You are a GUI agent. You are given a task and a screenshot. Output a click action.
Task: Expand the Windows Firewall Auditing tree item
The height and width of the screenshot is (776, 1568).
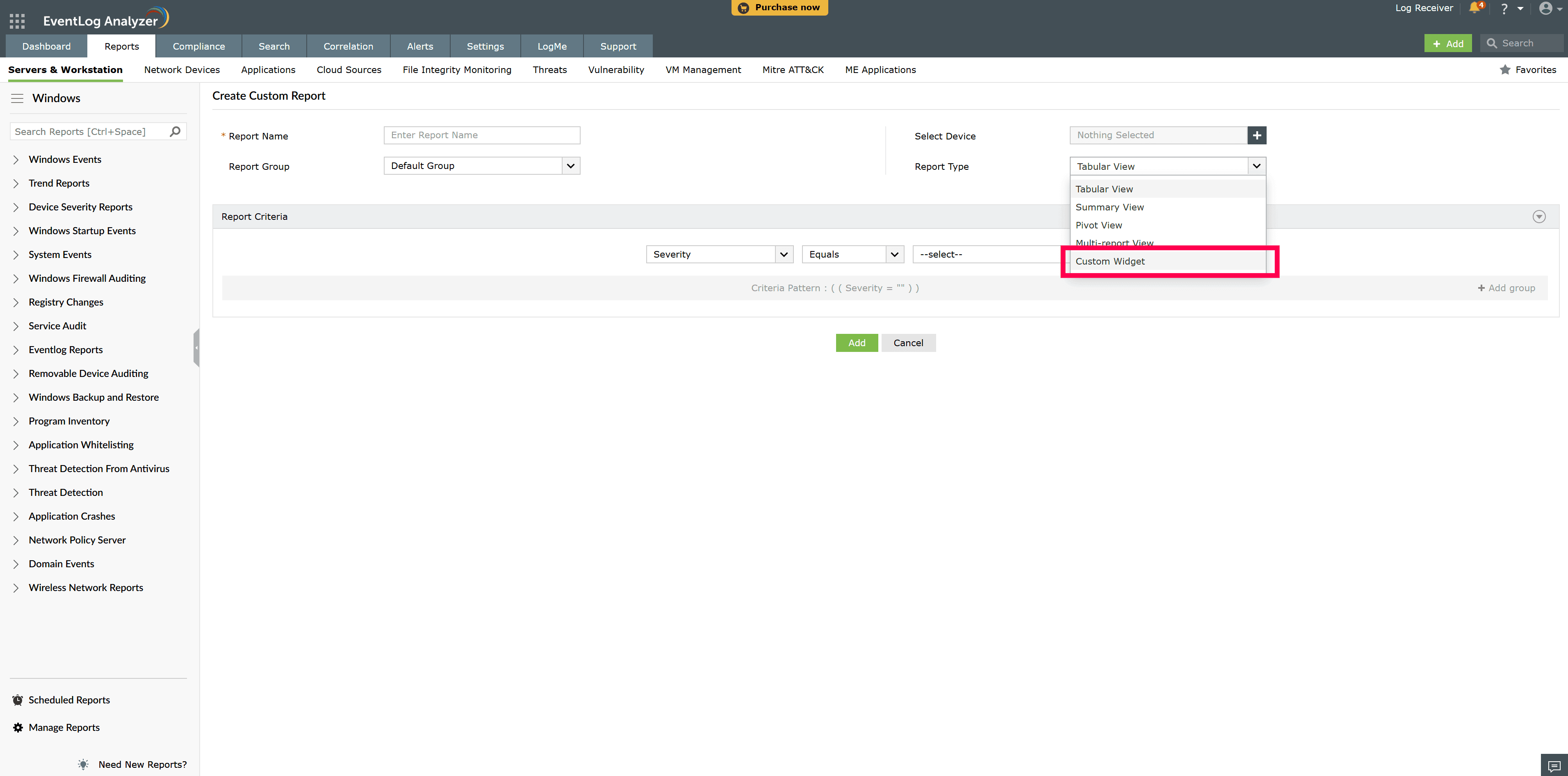(x=16, y=279)
